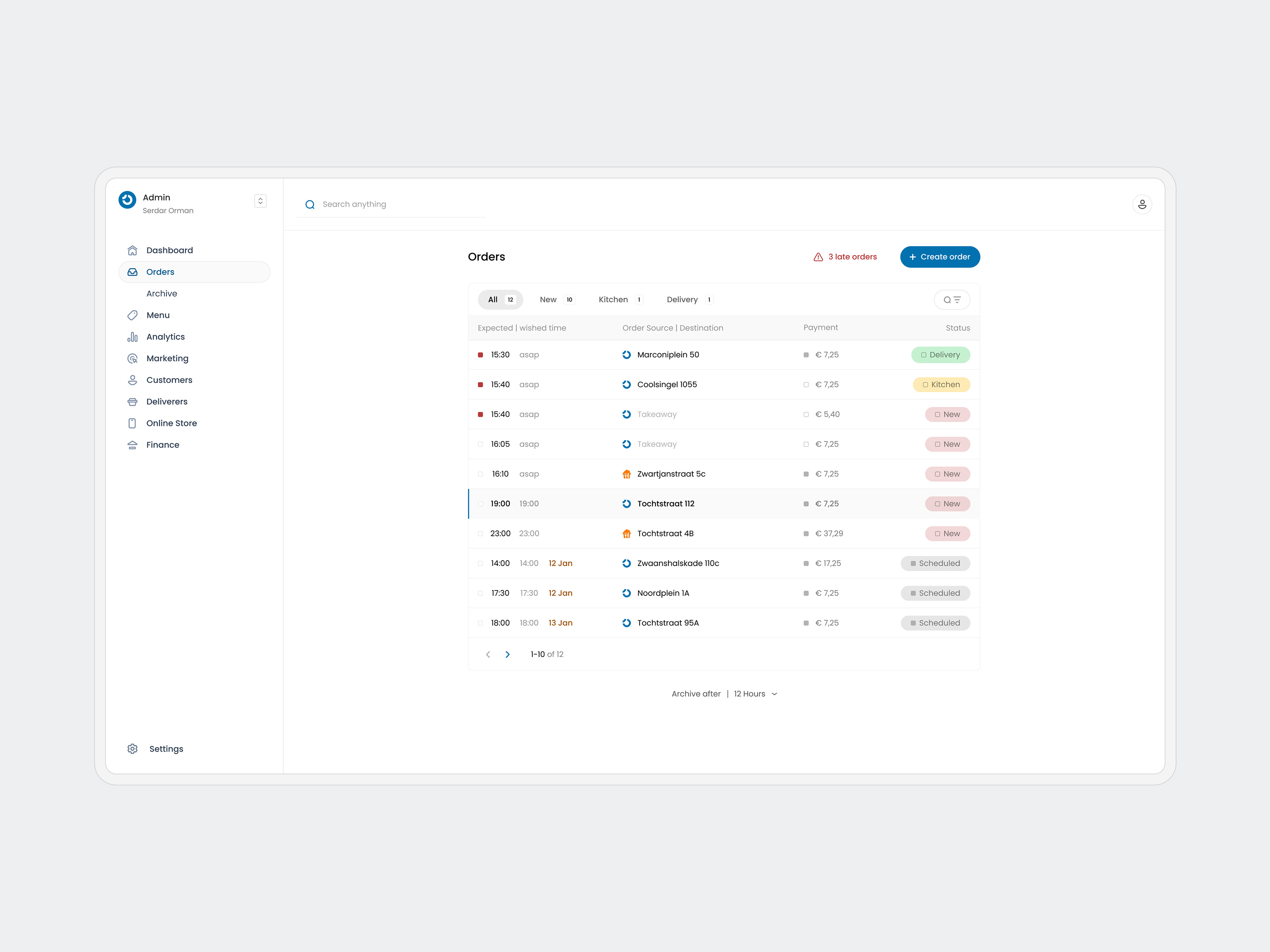Open the profile icon in the top right corner
Image resolution: width=1270 pixels, height=952 pixels.
coord(1143,204)
